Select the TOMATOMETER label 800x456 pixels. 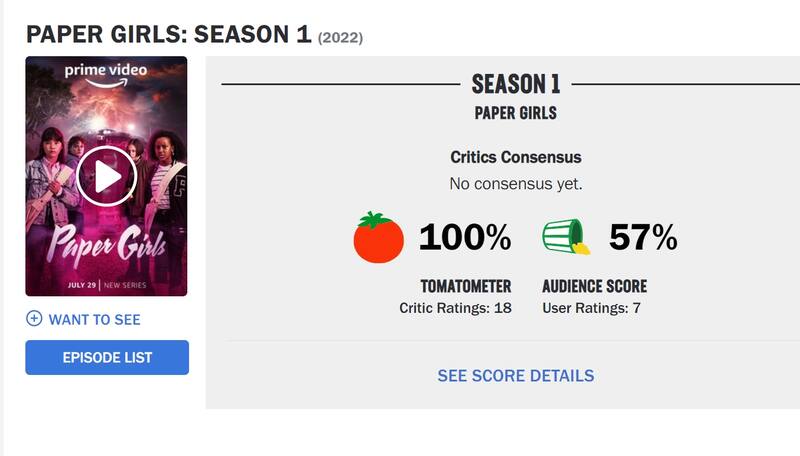467,287
